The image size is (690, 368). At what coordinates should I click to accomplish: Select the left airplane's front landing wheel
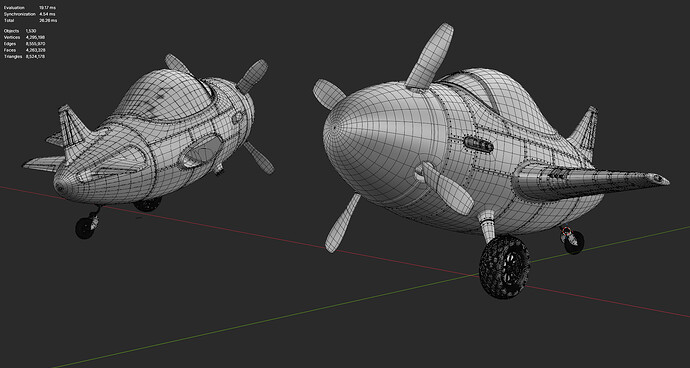click(85, 227)
